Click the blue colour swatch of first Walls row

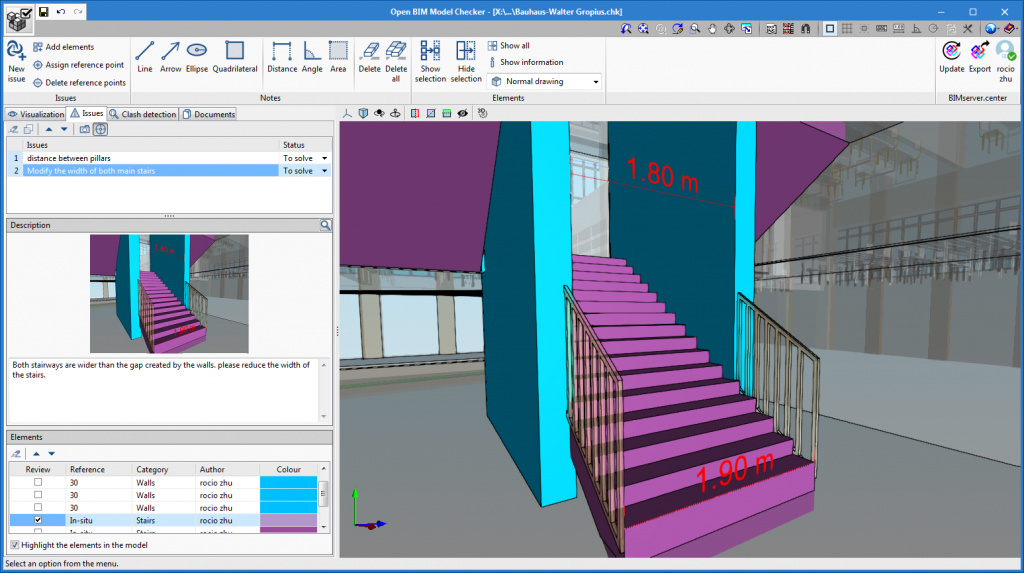[288, 482]
